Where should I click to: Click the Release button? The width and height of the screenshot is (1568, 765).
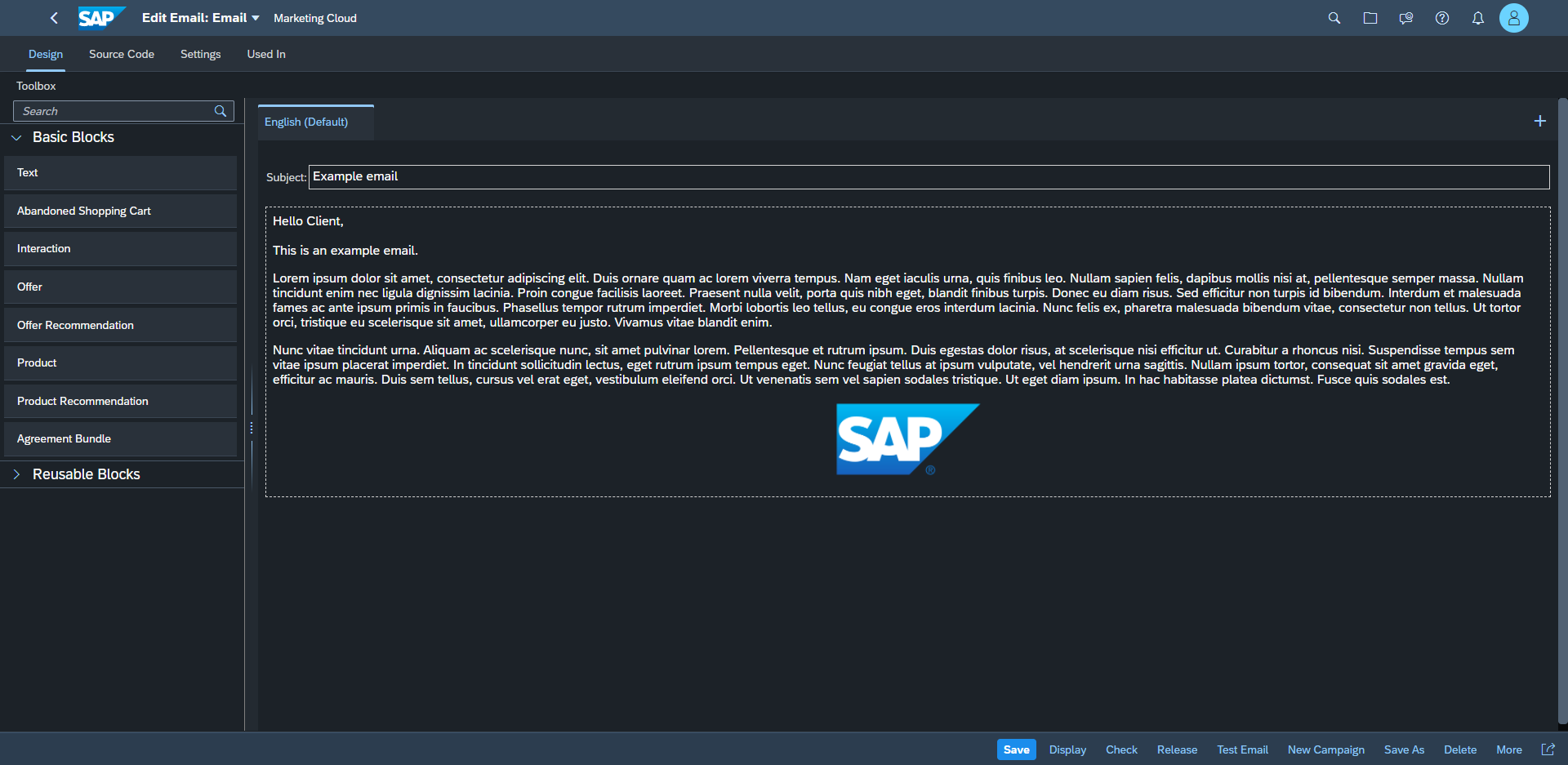(x=1178, y=749)
